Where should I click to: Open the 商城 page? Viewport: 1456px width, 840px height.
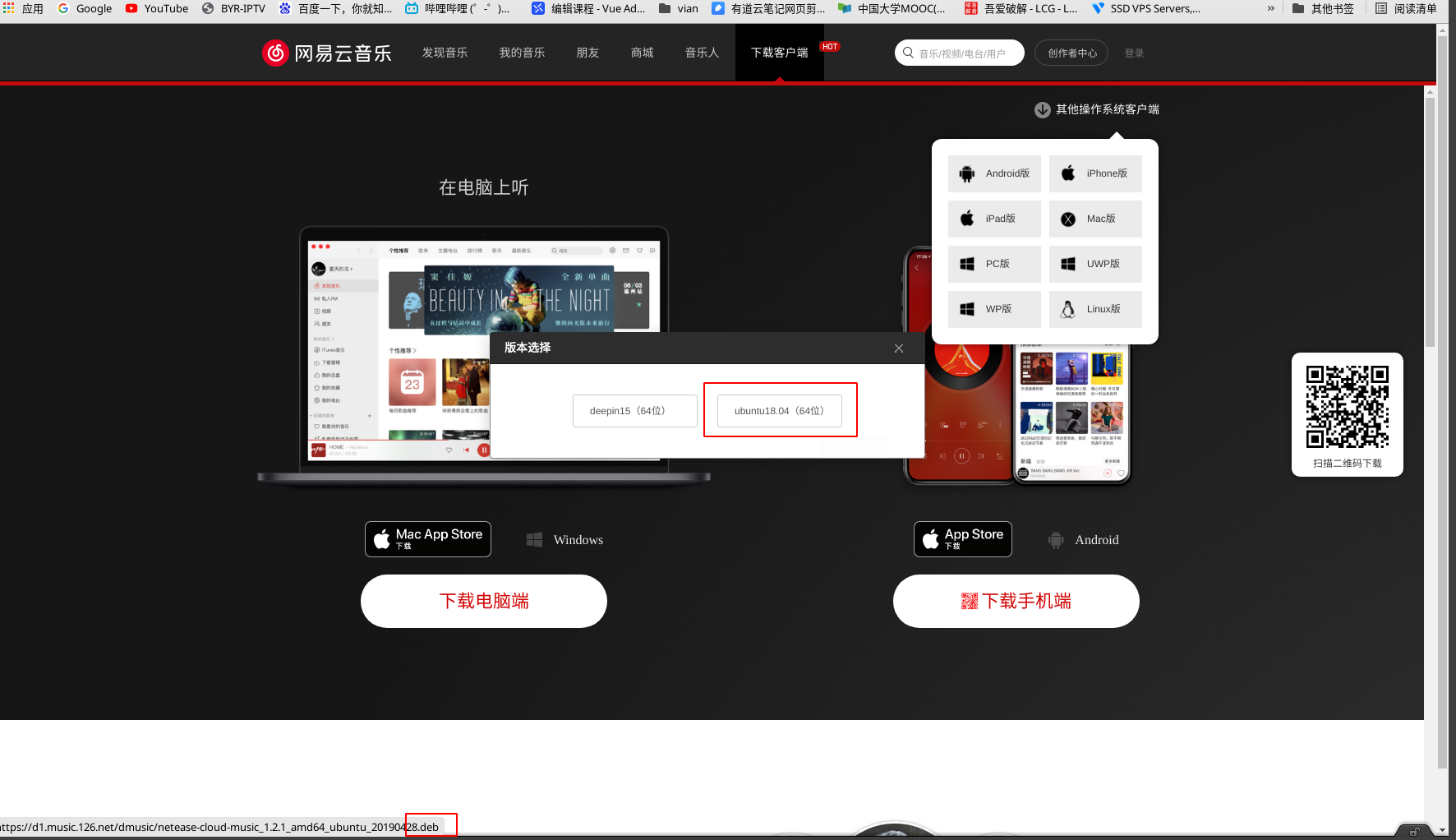(x=642, y=52)
